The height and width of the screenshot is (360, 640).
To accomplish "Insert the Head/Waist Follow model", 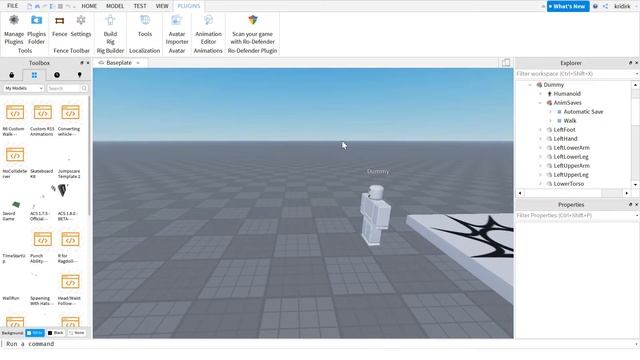I will pyautogui.click(x=70, y=289).
